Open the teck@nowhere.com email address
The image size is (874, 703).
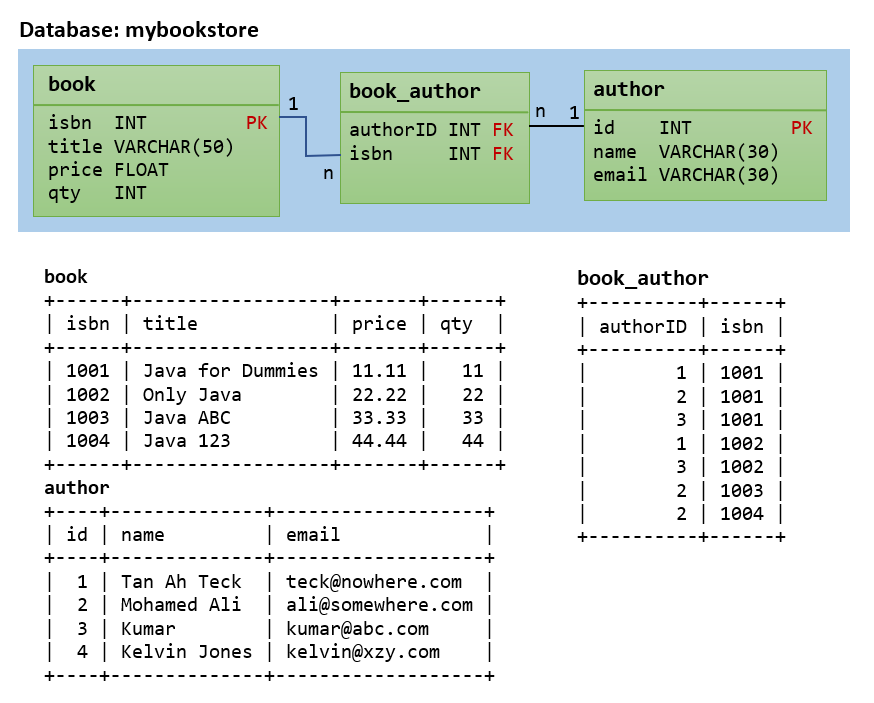pyautogui.click(x=374, y=582)
